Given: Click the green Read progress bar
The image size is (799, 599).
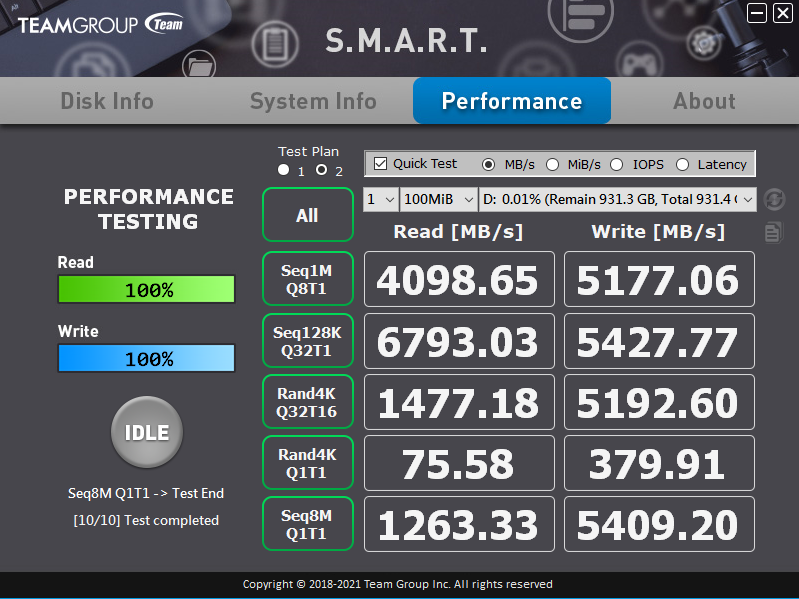Looking at the screenshot, I should coord(146,290).
